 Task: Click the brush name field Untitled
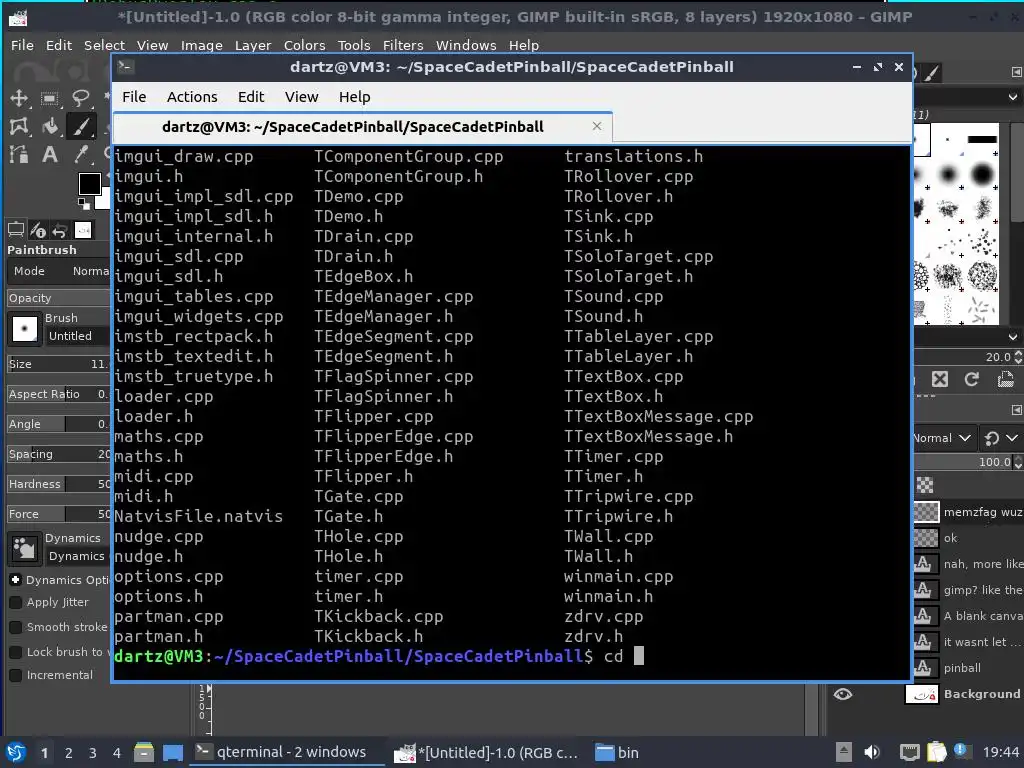point(78,336)
